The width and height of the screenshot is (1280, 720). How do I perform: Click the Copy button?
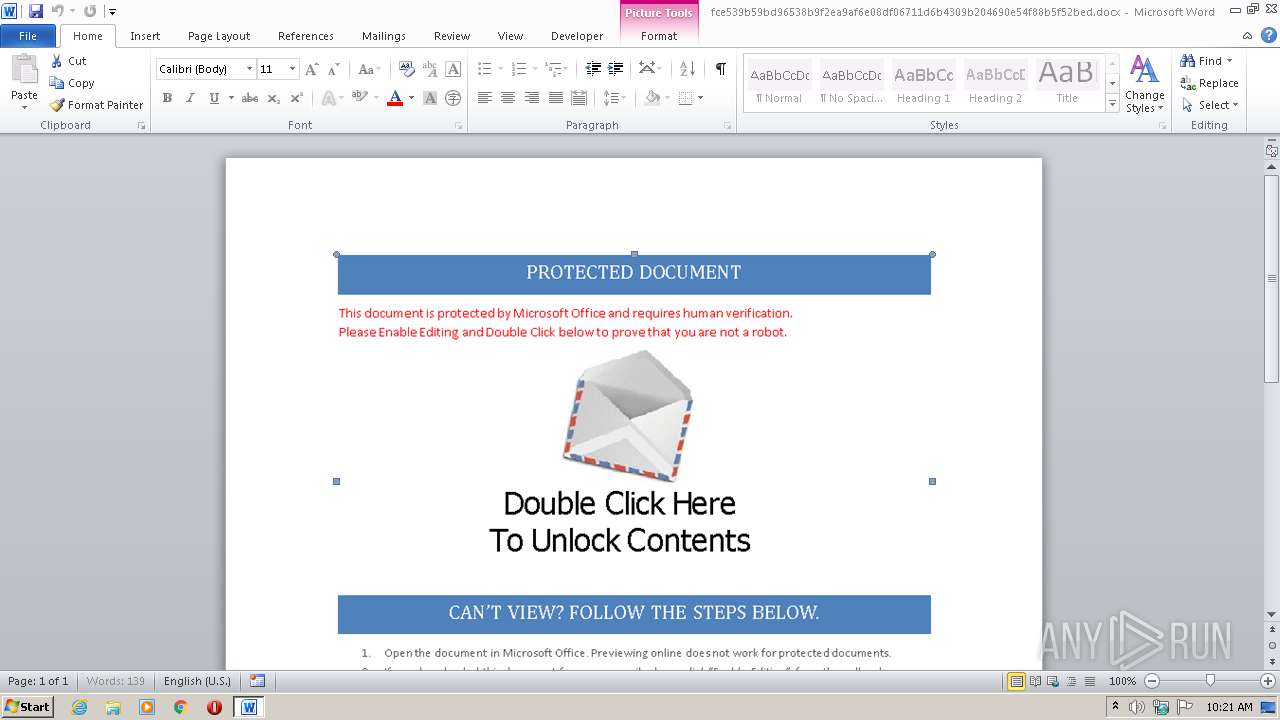[x=72, y=83]
